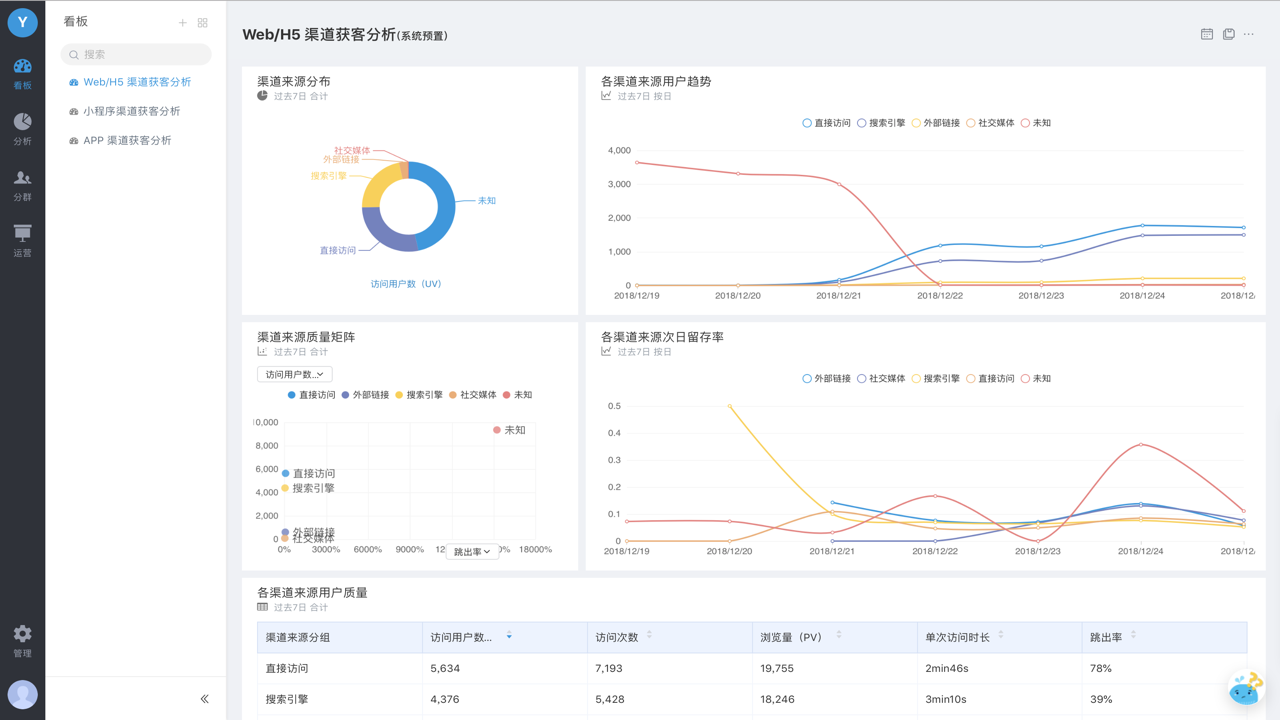
Task: Sort table by 访问用户数 column arrow
Action: point(509,636)
